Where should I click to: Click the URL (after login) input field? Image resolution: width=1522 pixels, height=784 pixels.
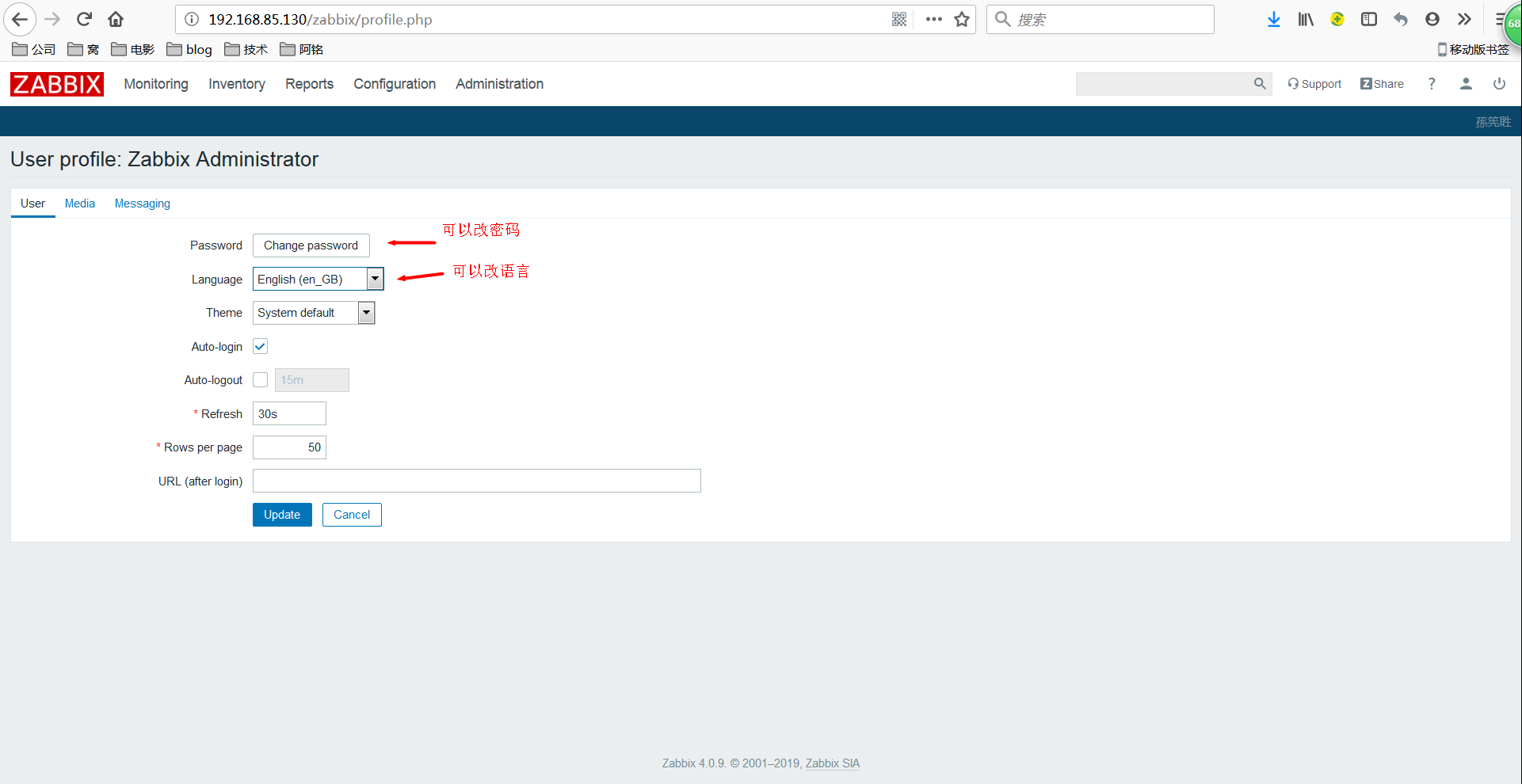click(x=475, y=481)
